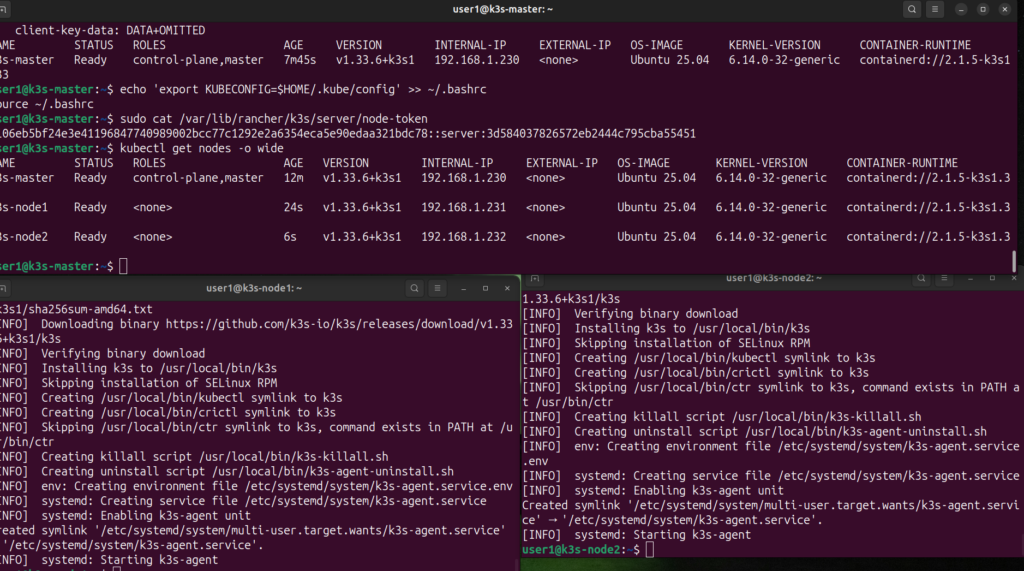
Task: Open the k3s-node1 terminal hamburger menu
Action: [437, 287]
